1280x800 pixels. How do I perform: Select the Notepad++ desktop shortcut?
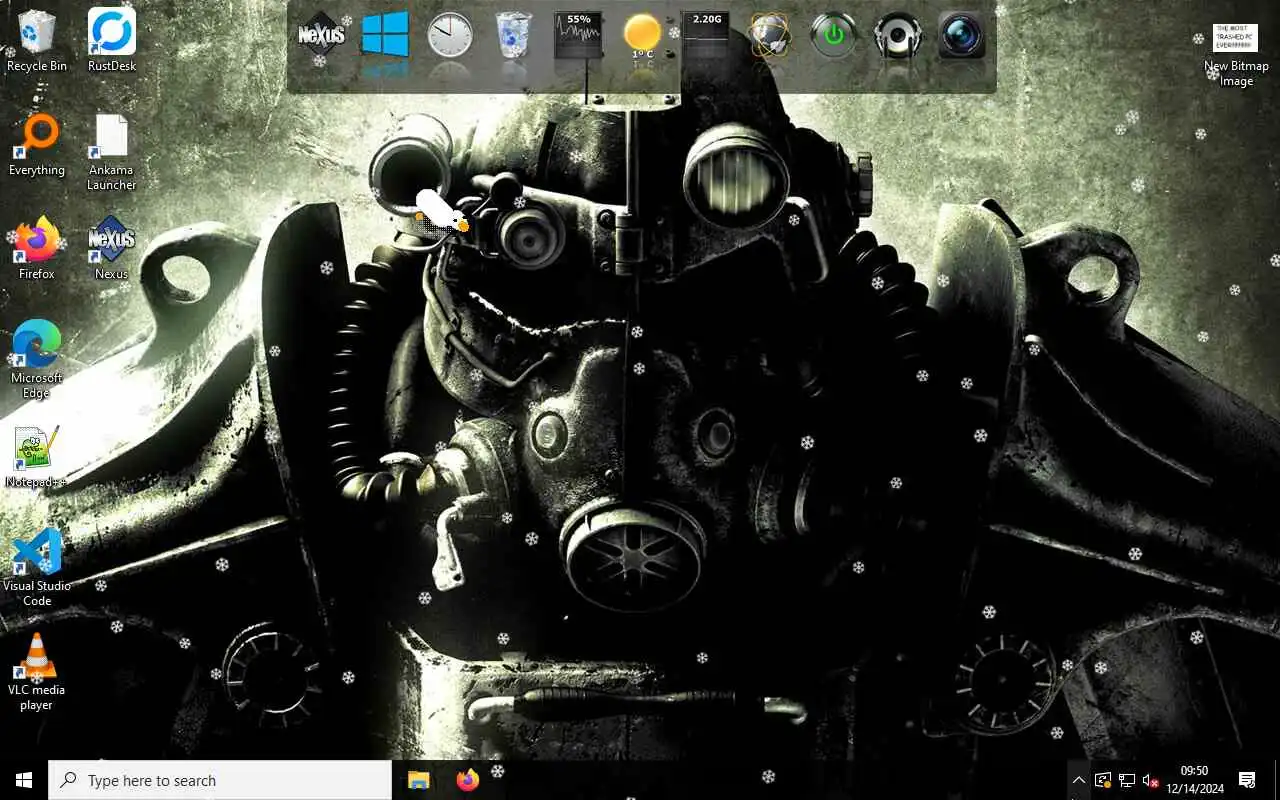click(x=37, y=457)
